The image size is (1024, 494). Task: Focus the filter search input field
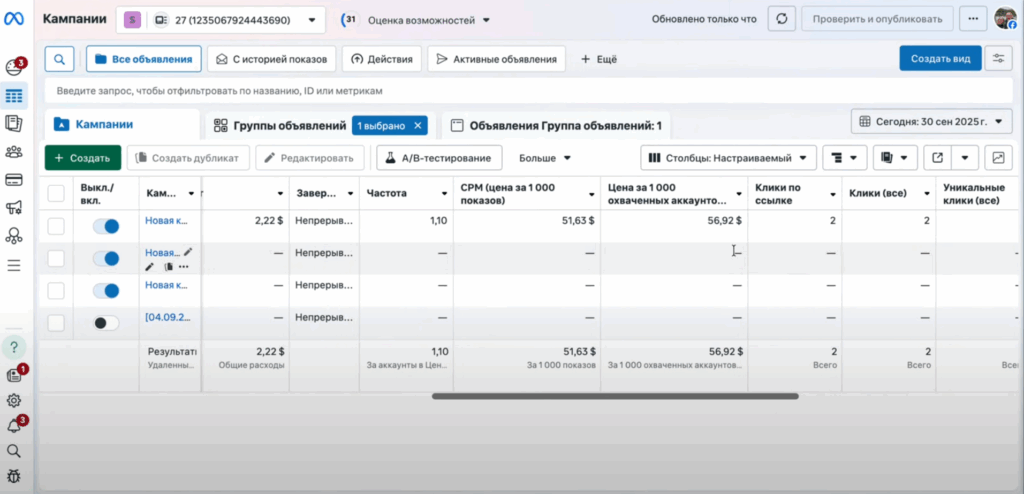point(528,91)
